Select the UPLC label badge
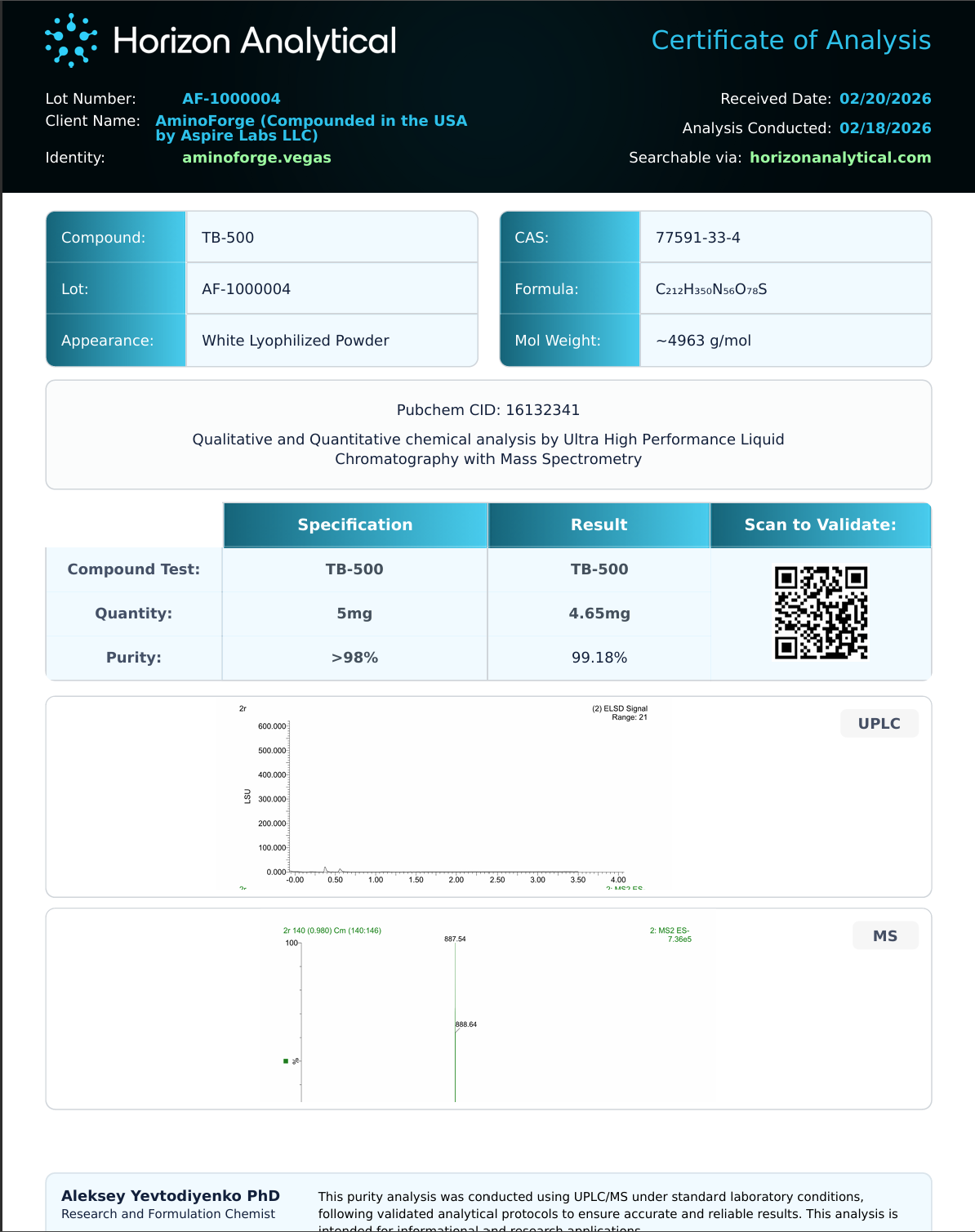This screenshot has height=1232, width=975. [x=879, y=723]
